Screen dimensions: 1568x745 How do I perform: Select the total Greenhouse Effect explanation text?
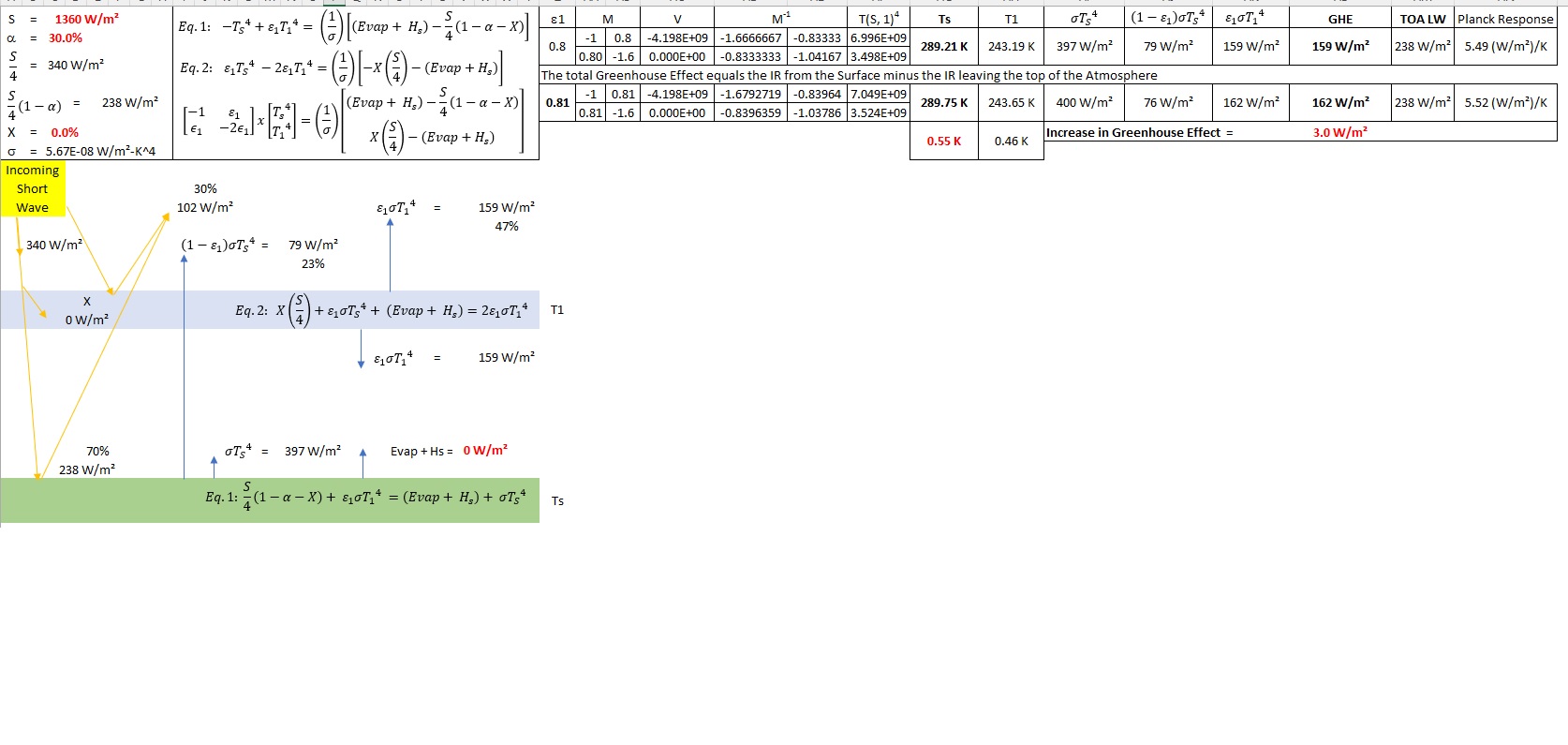pyautogui.click(x=849, y=75)
